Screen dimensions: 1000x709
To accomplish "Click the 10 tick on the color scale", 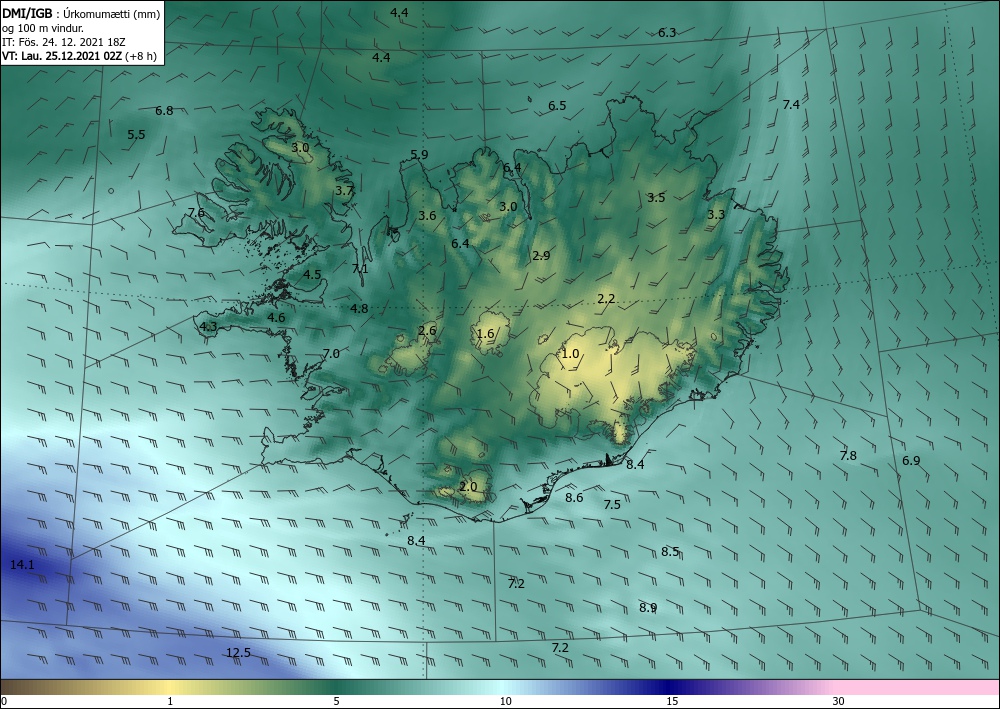I will tap(506, 702).
